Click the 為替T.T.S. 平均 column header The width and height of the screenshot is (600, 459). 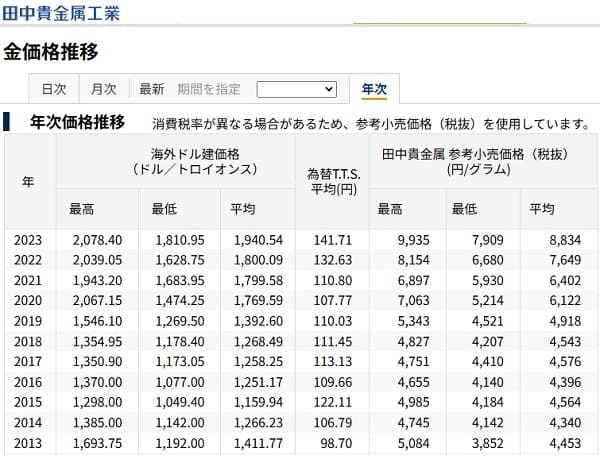[x=331, y=181]
